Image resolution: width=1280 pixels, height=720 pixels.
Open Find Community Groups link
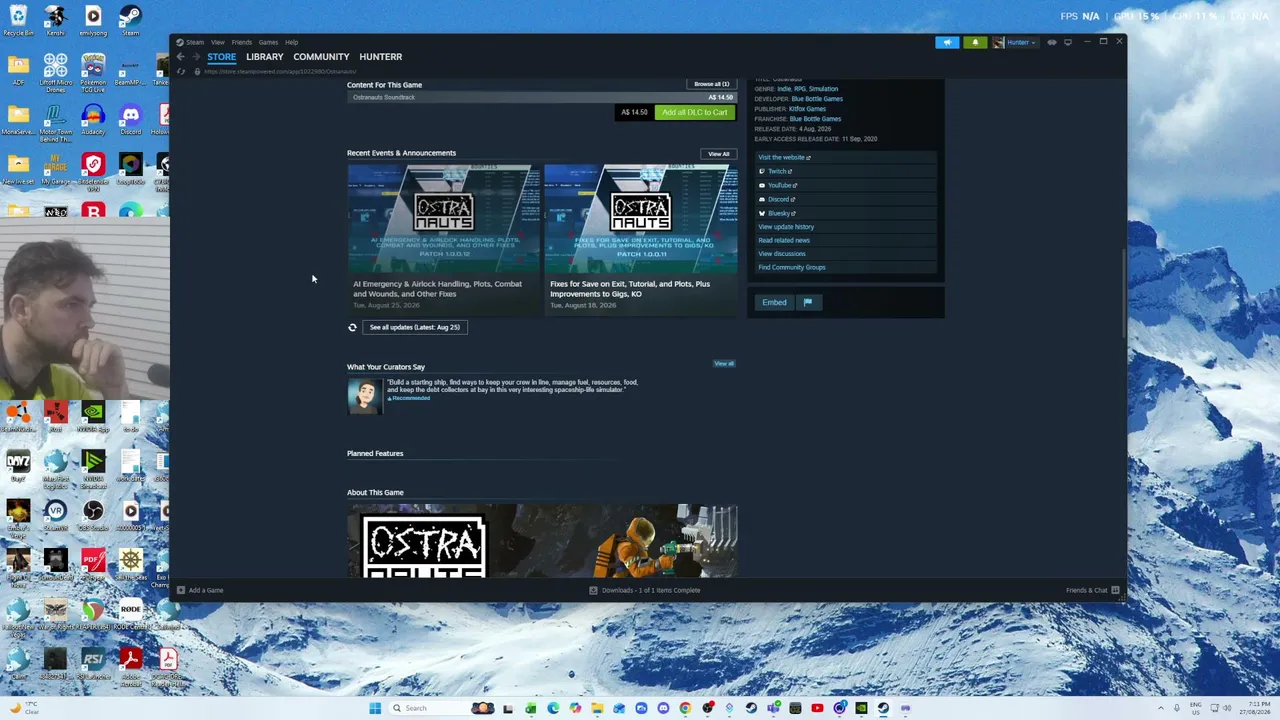(792, 267)
